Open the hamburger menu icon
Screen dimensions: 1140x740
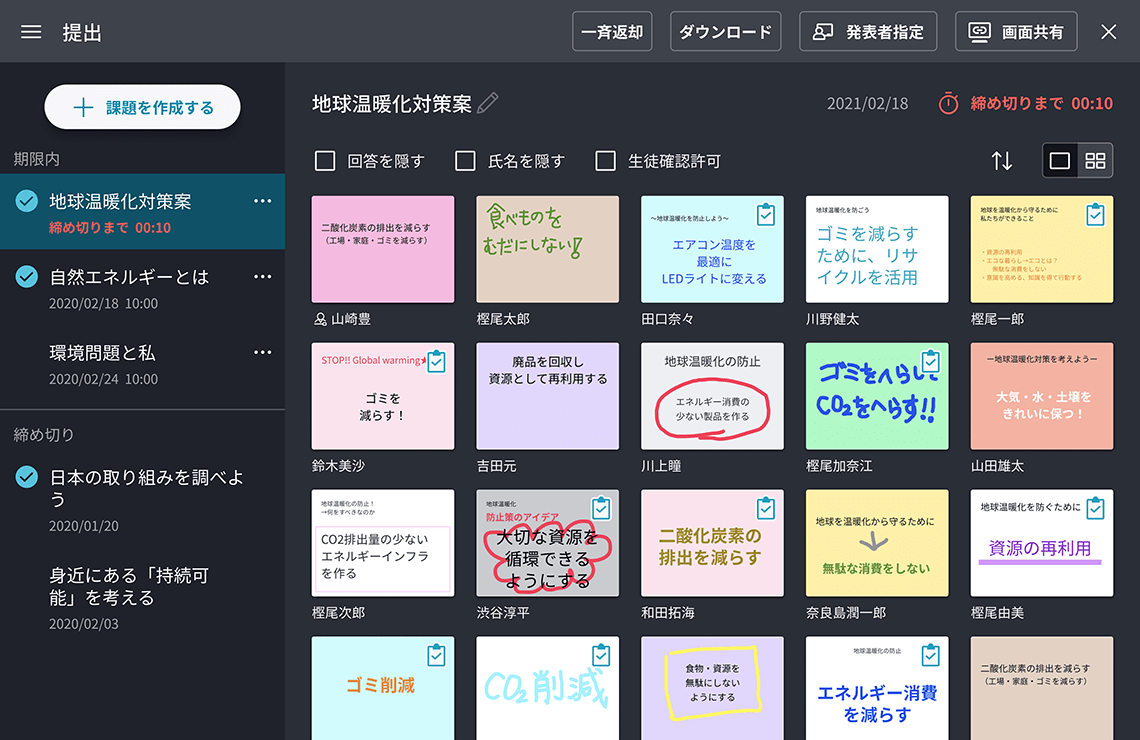click(x=31, y=32)
